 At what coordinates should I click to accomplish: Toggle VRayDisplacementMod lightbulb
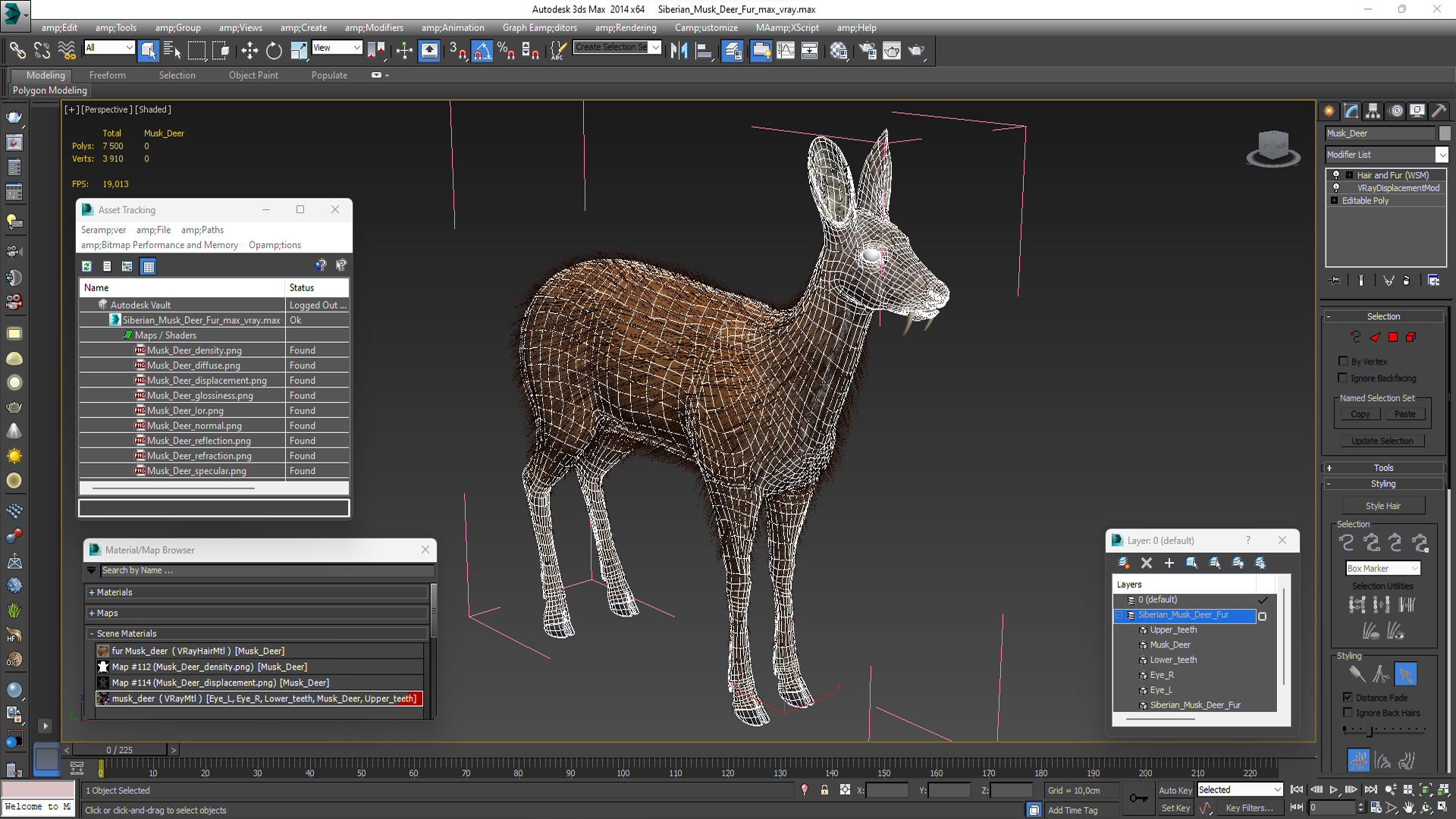[1336, 187]
